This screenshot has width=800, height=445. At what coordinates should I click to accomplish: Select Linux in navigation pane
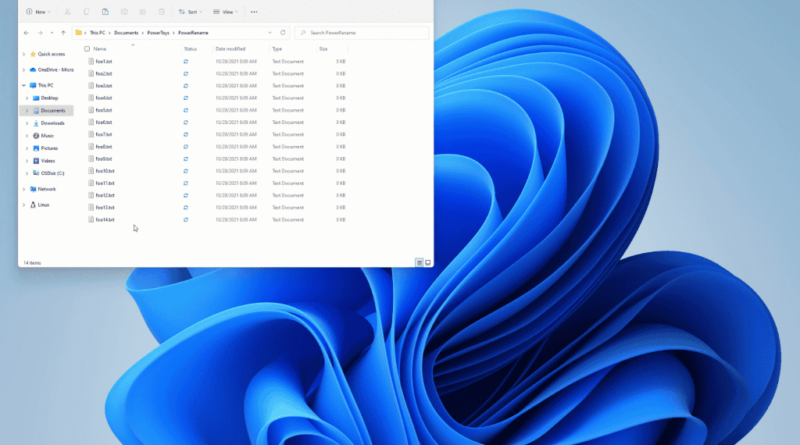pyautogui.click(x=43, y=205)
